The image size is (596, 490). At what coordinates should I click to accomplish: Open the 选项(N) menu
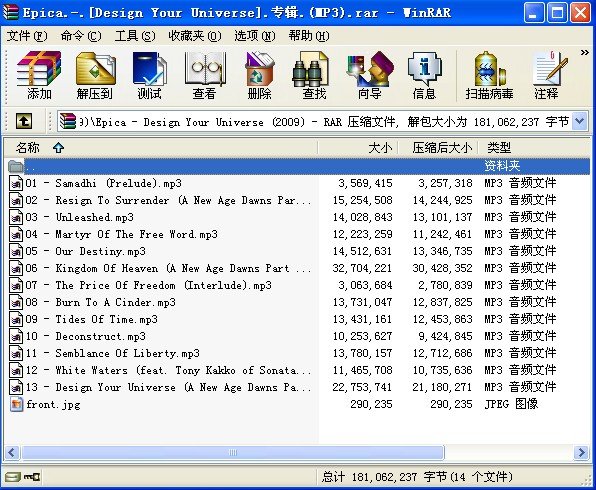(x=255, y=36)
